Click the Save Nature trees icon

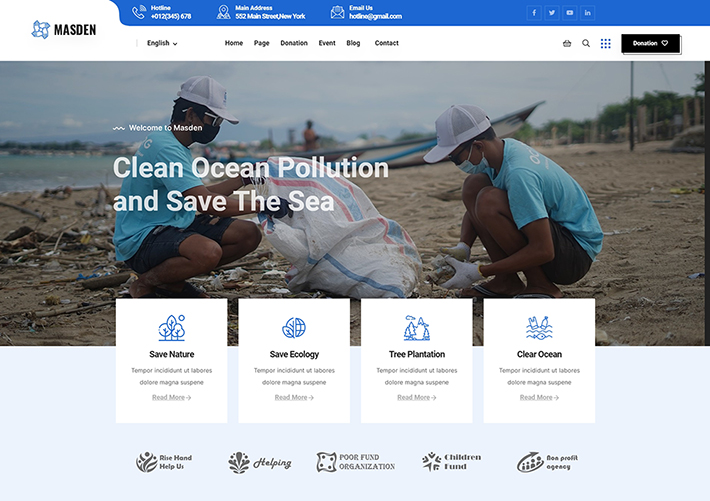[x=171, y=328]
